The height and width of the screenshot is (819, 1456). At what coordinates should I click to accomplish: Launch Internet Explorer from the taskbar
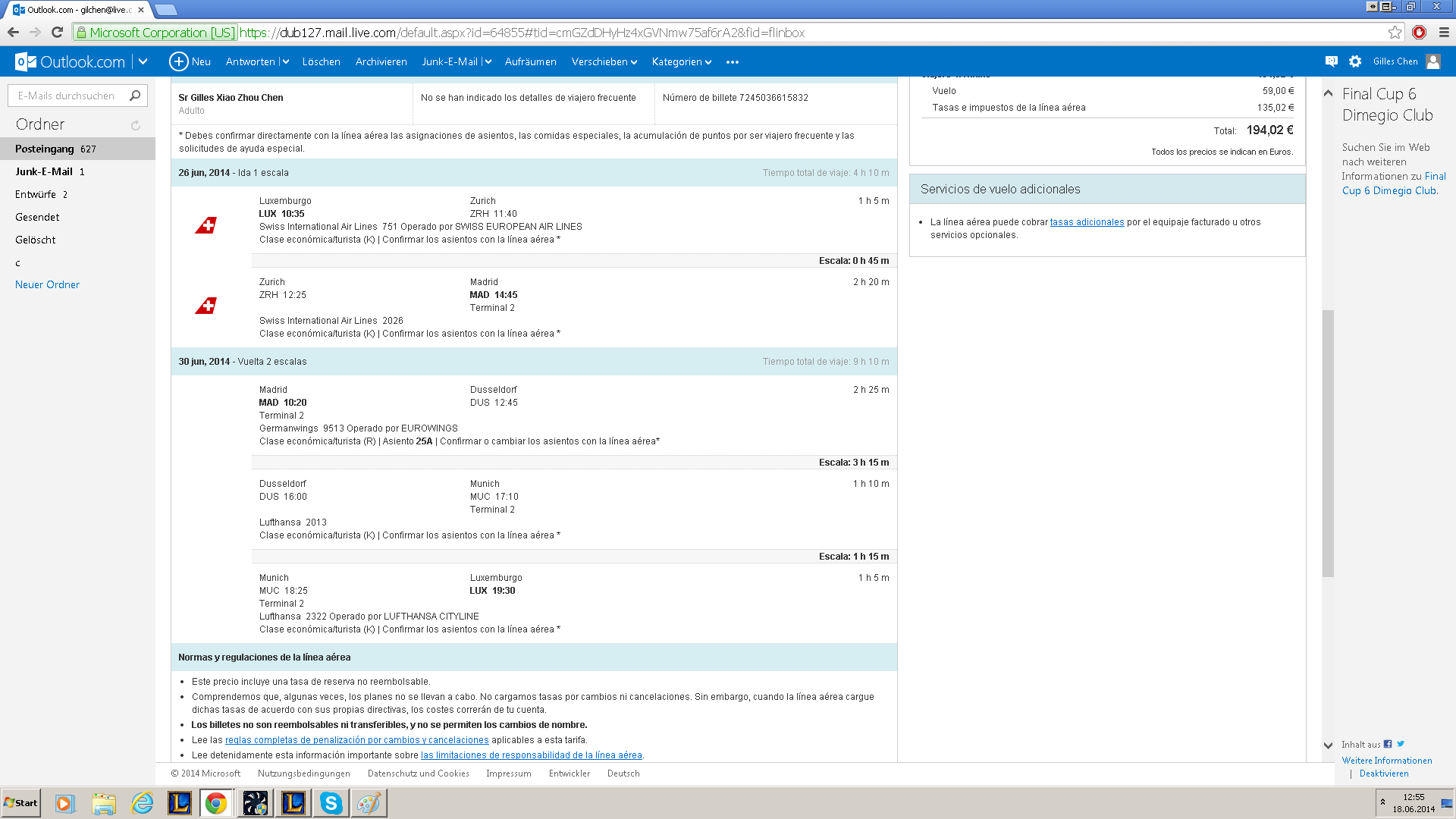tap(143, 803)
